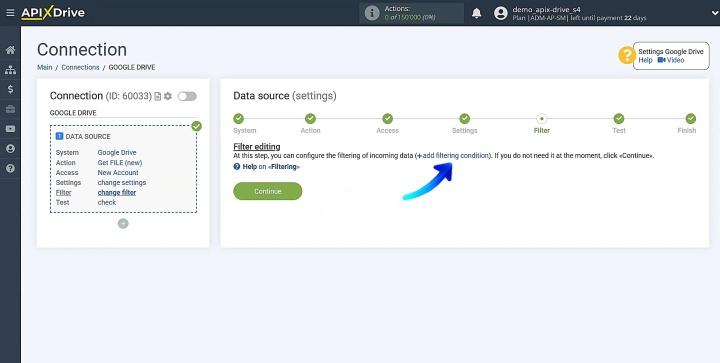Screen dimensions: 720x363
Task: Click the Filter label in data source block
Action: tap(63, 193)
